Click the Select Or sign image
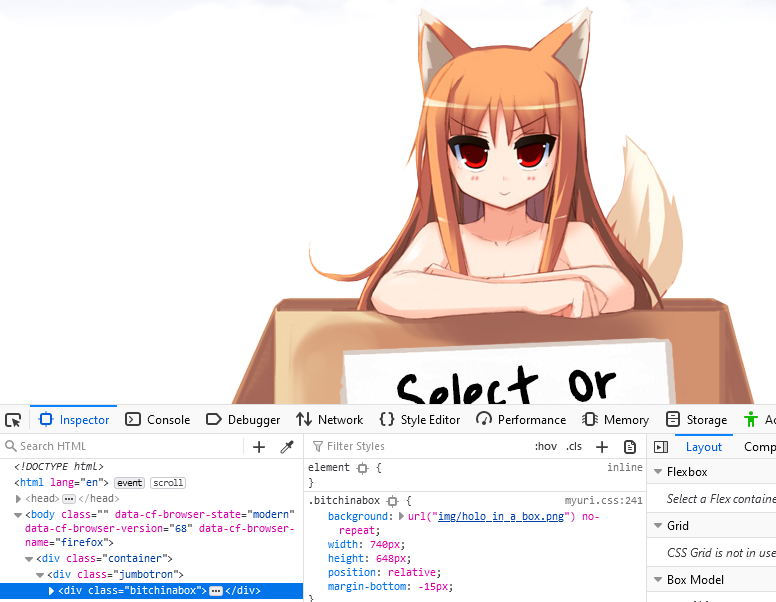This screenshot has height=602, width=776. (x=507, y=372)
